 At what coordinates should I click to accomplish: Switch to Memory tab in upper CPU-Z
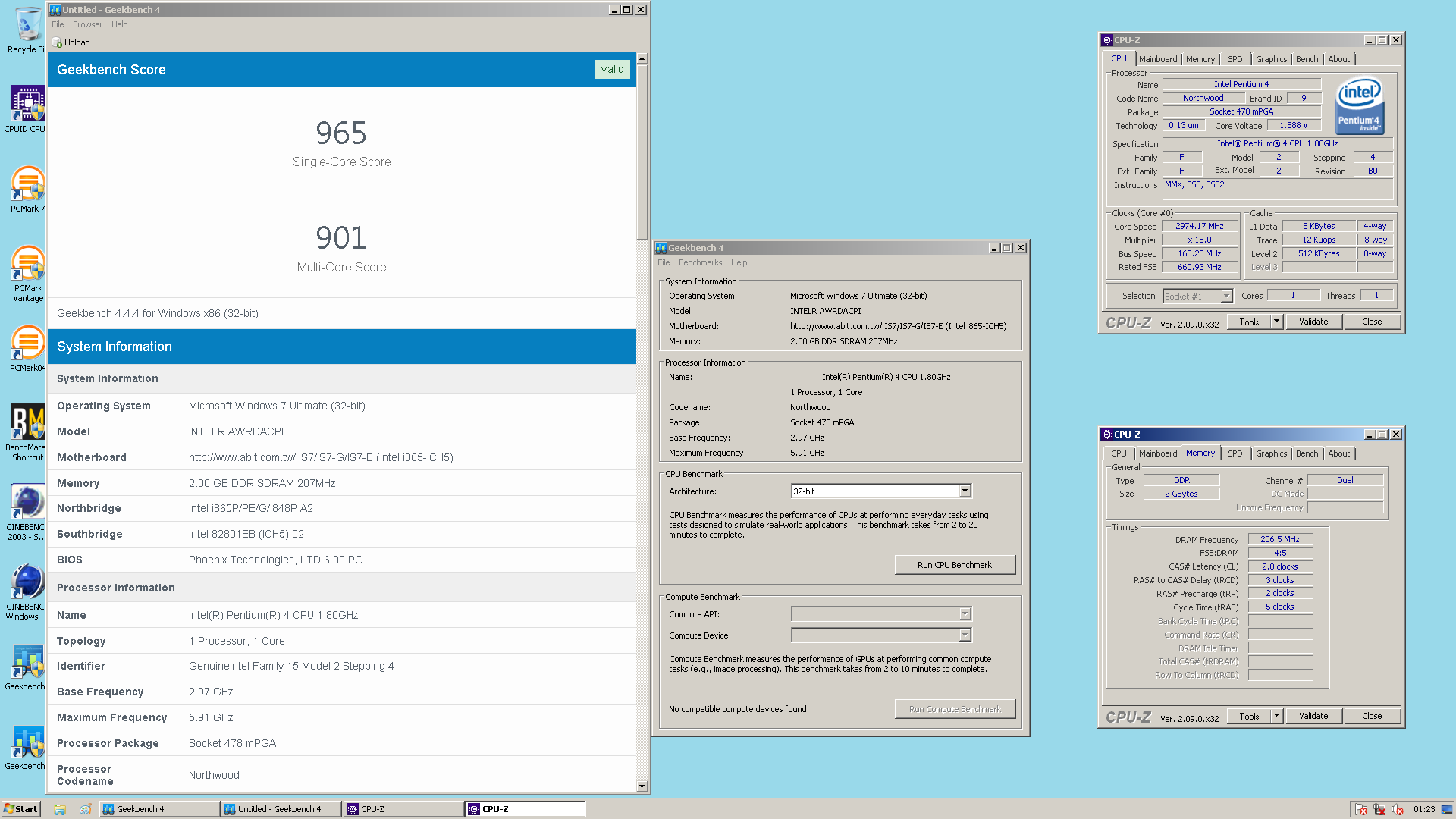(x=1200, y=59)
